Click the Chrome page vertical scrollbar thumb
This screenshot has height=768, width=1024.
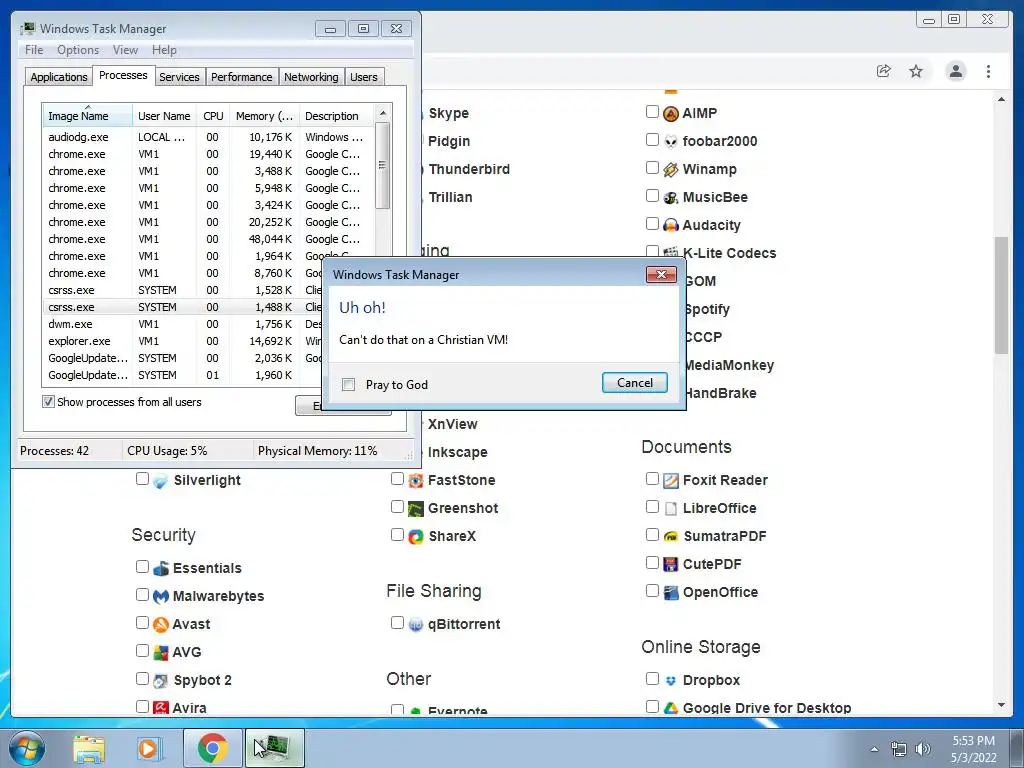click(x=1001, y=295)
